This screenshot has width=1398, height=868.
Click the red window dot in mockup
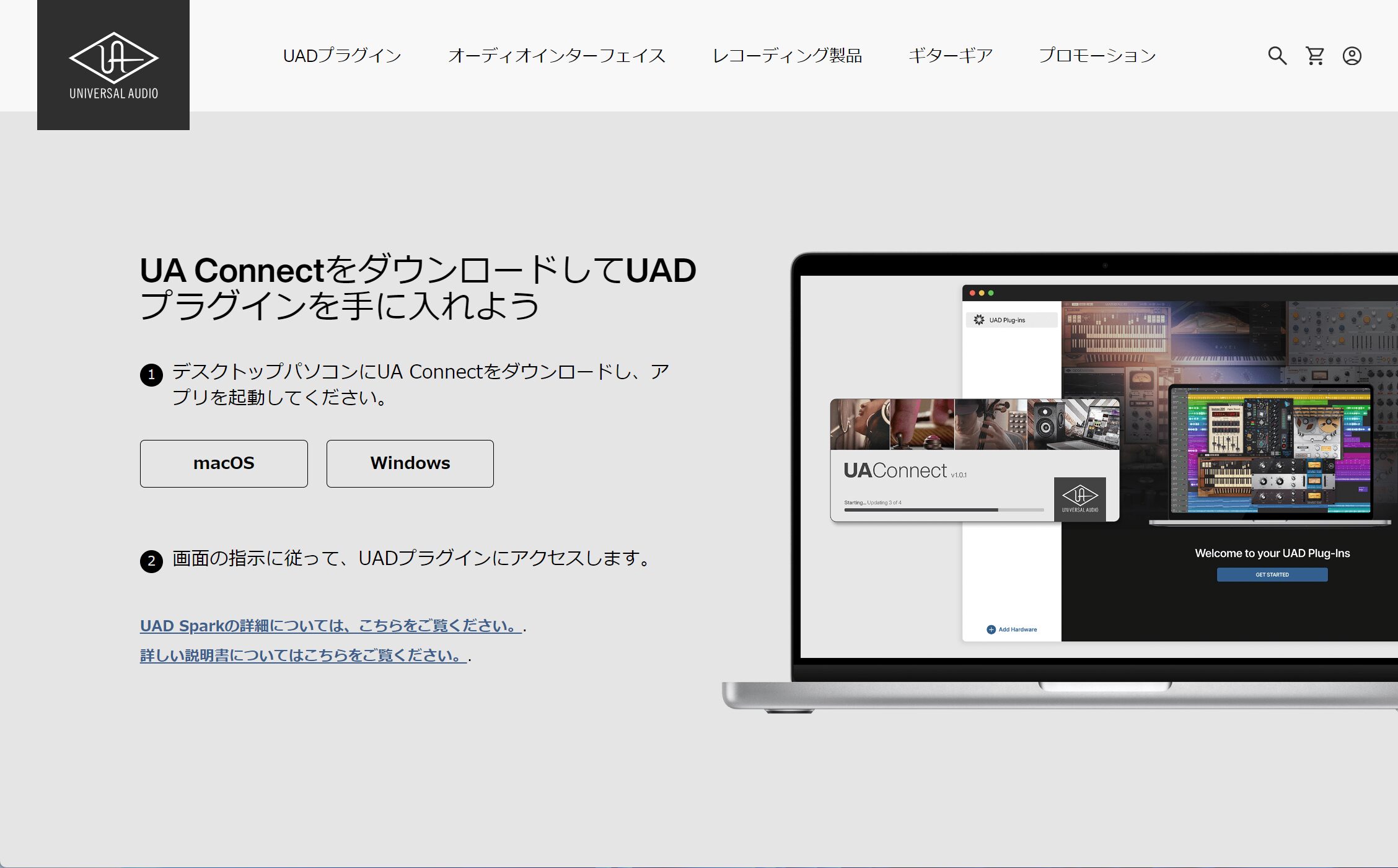pyautogui.click(x=972, y=293)
